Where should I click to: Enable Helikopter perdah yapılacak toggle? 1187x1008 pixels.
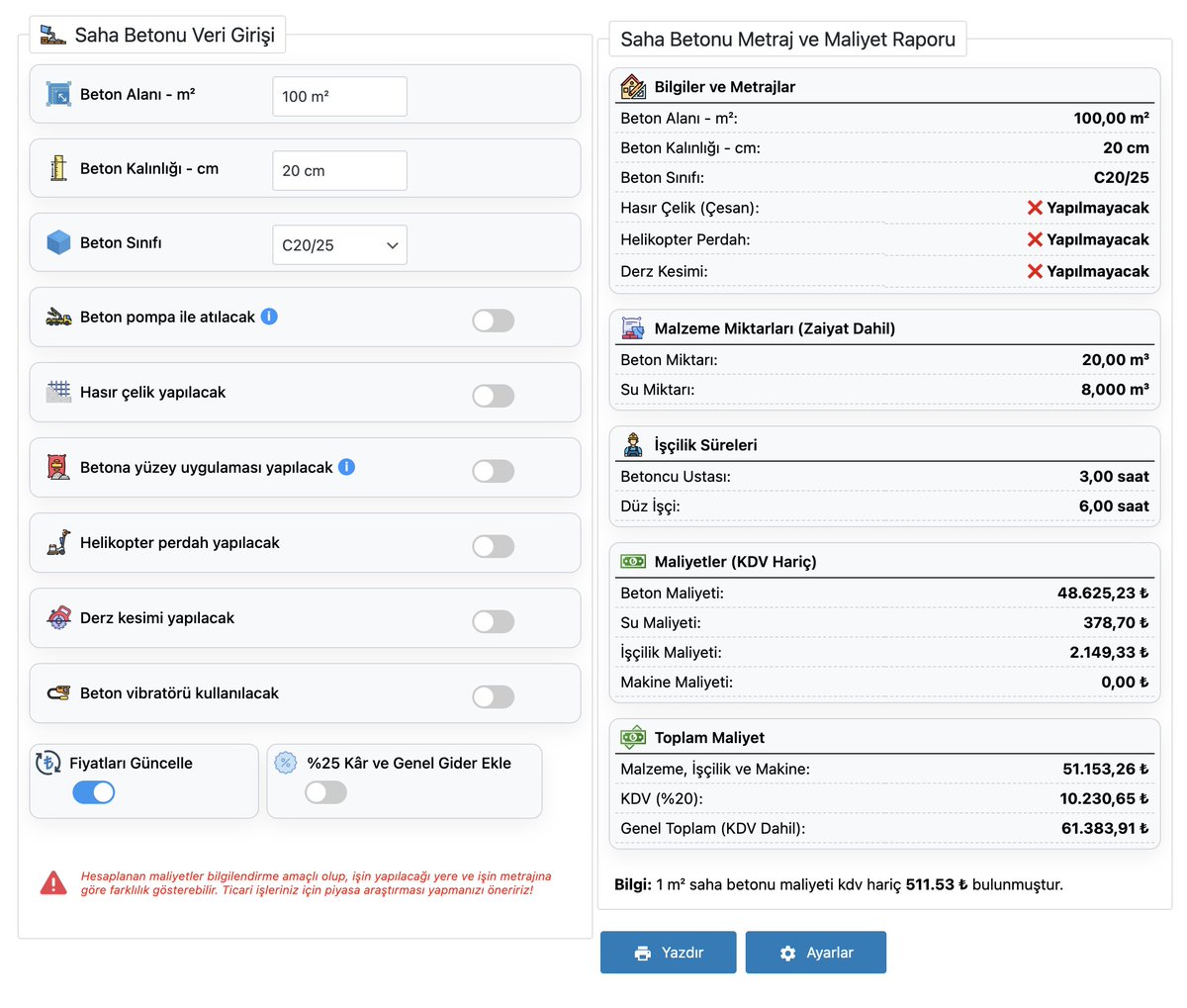[493, 546]
